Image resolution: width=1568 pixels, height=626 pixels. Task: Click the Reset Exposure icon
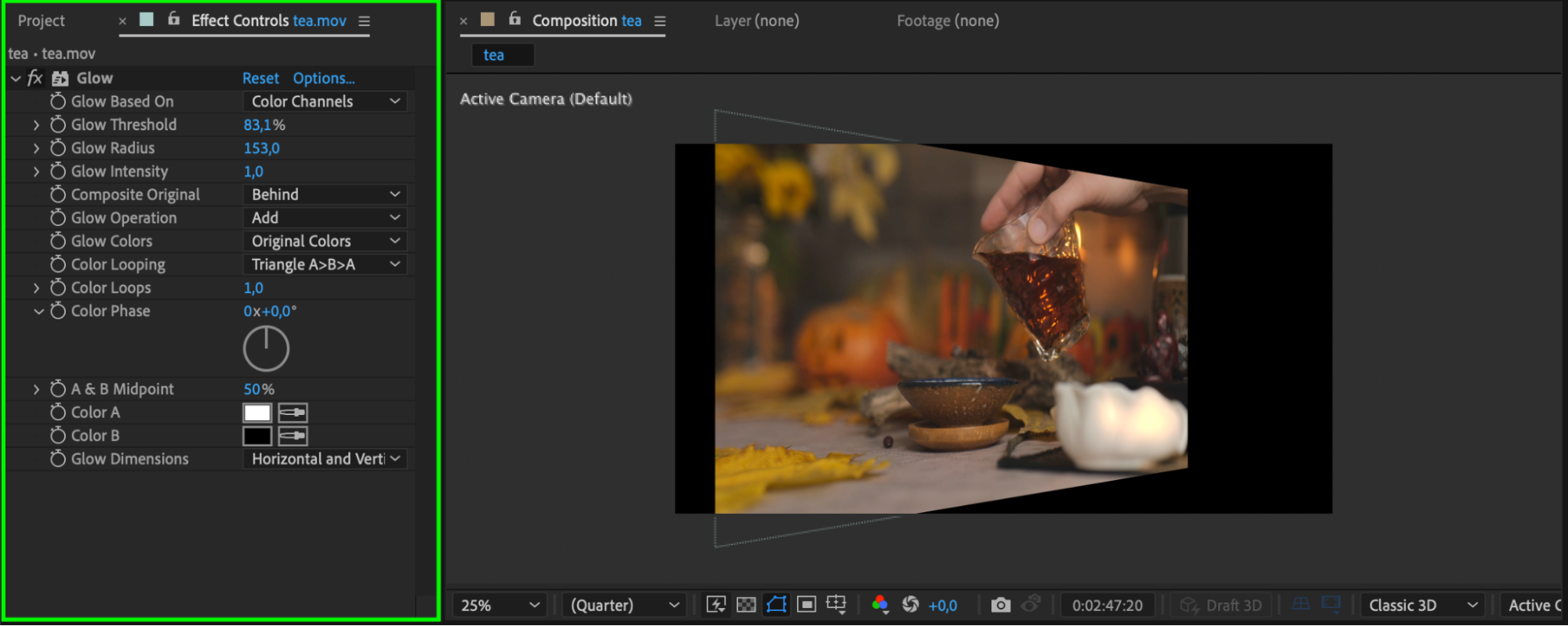click(910, 605)
